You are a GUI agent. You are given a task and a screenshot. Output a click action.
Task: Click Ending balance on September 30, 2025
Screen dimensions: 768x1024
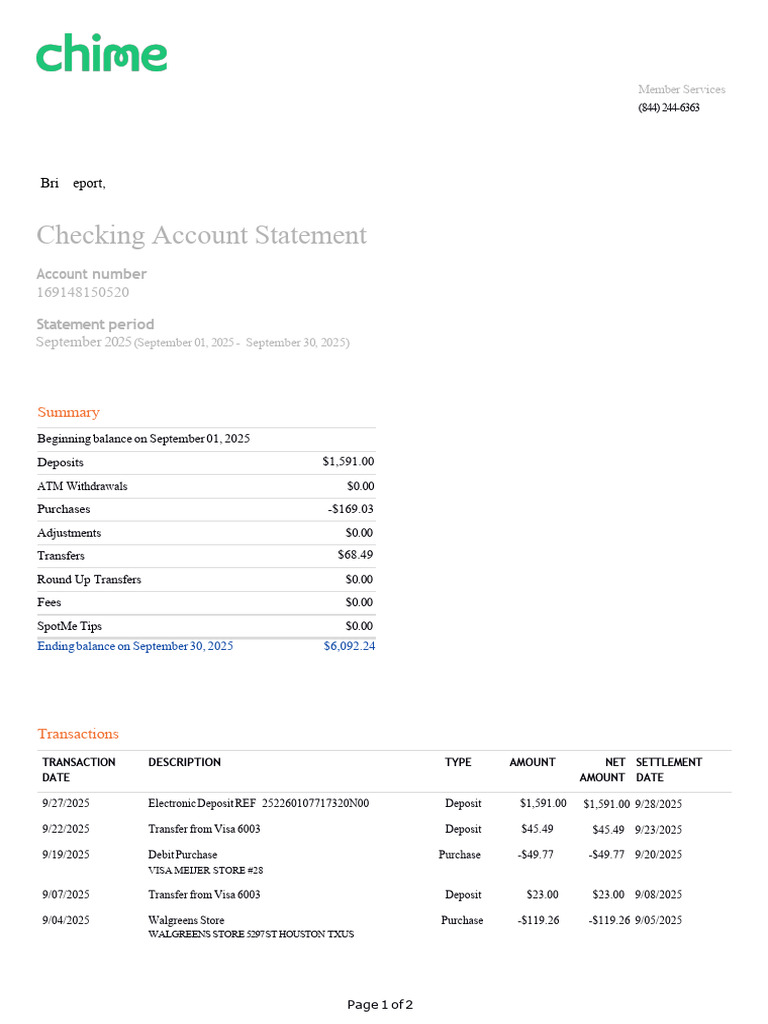click(135, 646)
